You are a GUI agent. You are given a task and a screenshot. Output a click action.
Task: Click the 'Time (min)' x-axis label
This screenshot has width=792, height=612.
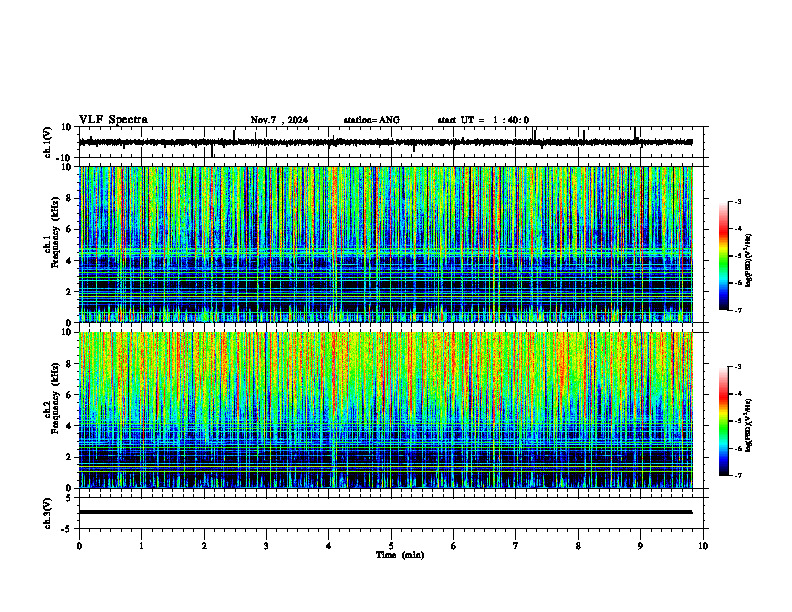point(400,555)
